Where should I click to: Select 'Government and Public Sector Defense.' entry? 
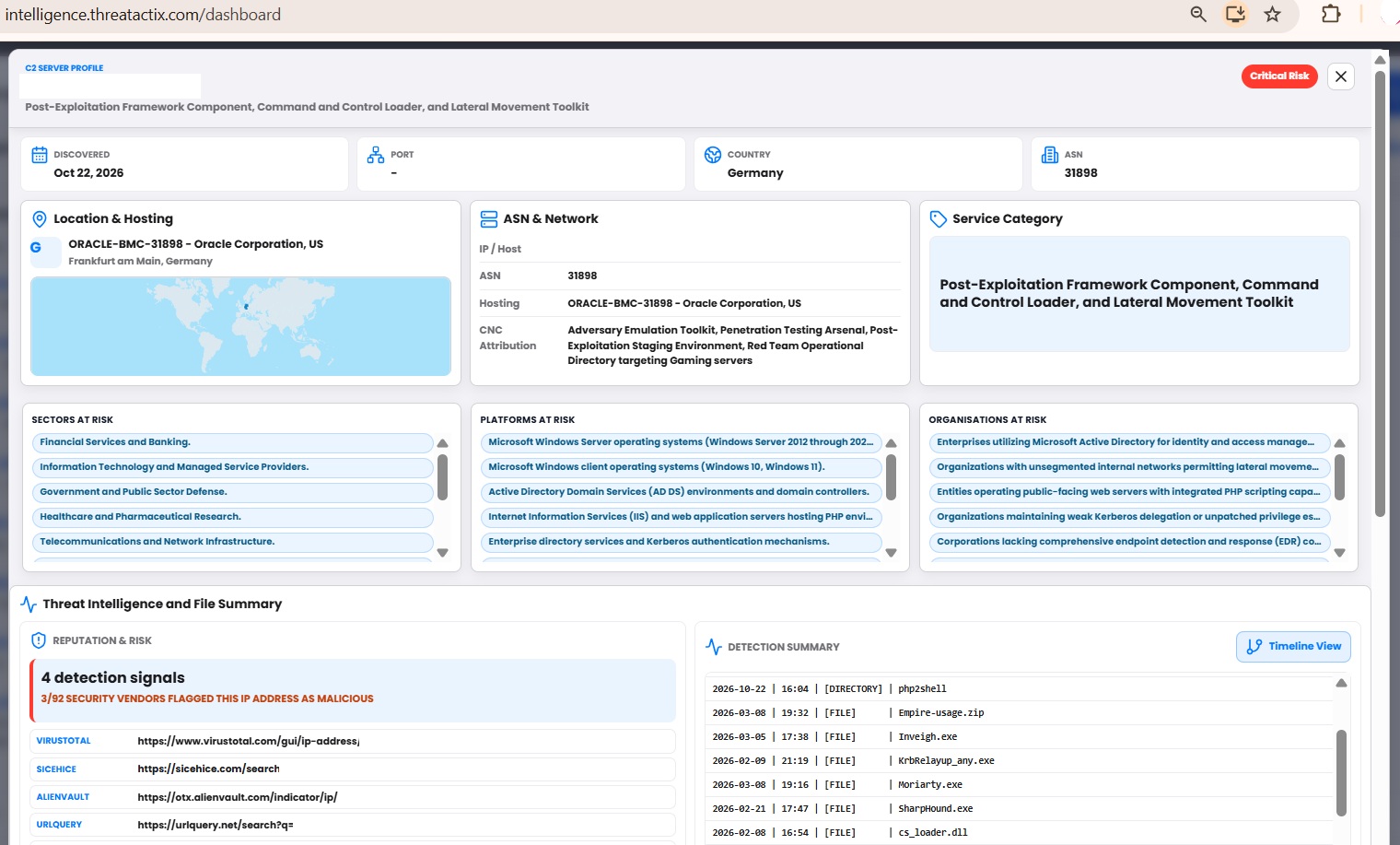[233, 492]
